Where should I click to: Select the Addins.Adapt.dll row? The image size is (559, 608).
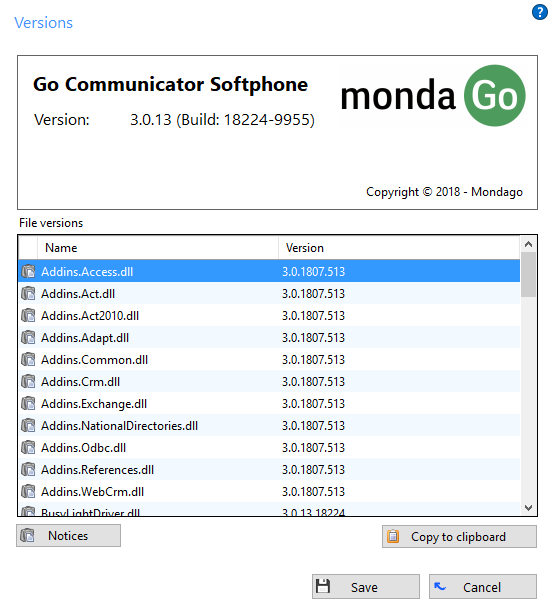[x=269, y=337]
